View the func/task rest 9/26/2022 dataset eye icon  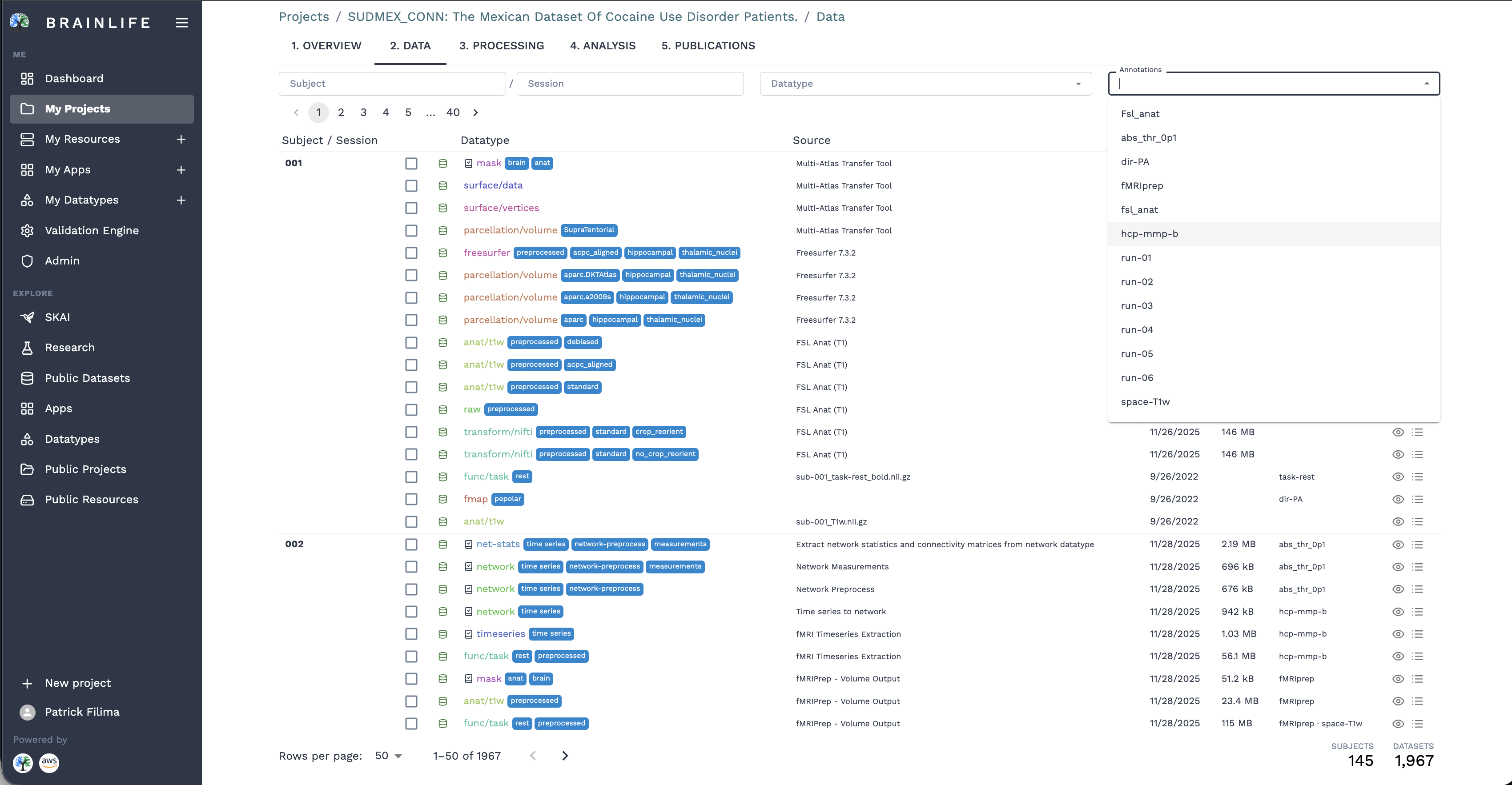click(x=1398, y=477)
